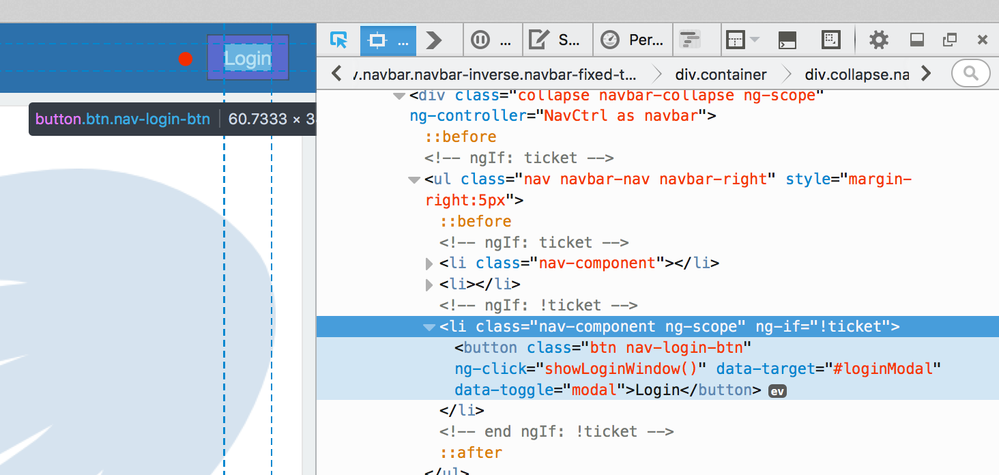Activate the element picker tool

tap(338, 40)
